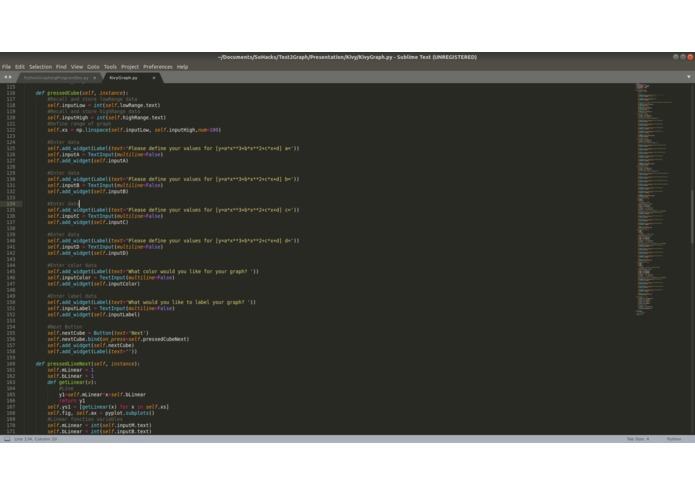Open the Python syntax selector

(x=674, y=439)
